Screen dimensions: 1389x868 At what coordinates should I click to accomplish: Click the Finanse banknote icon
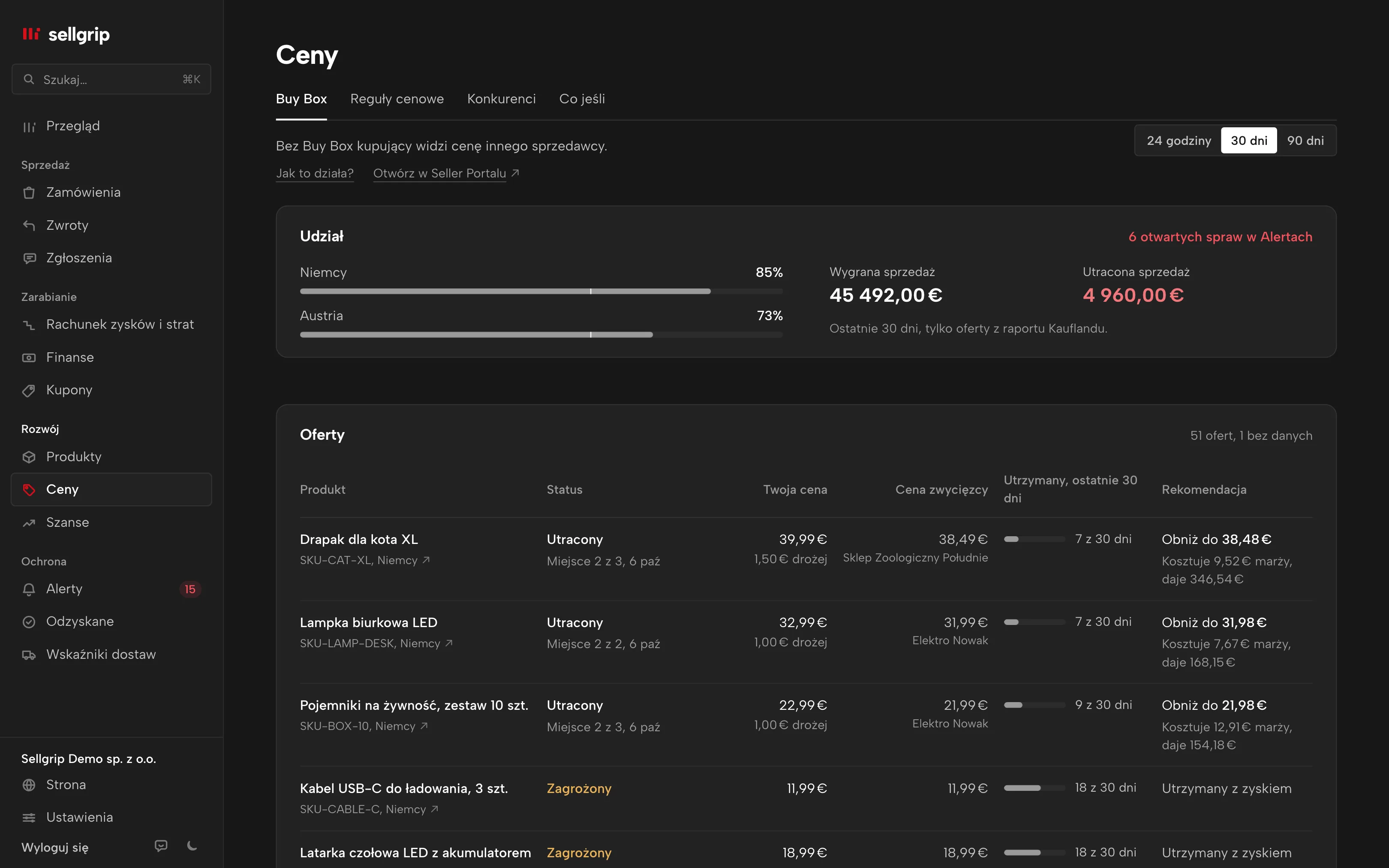[29, 357]
